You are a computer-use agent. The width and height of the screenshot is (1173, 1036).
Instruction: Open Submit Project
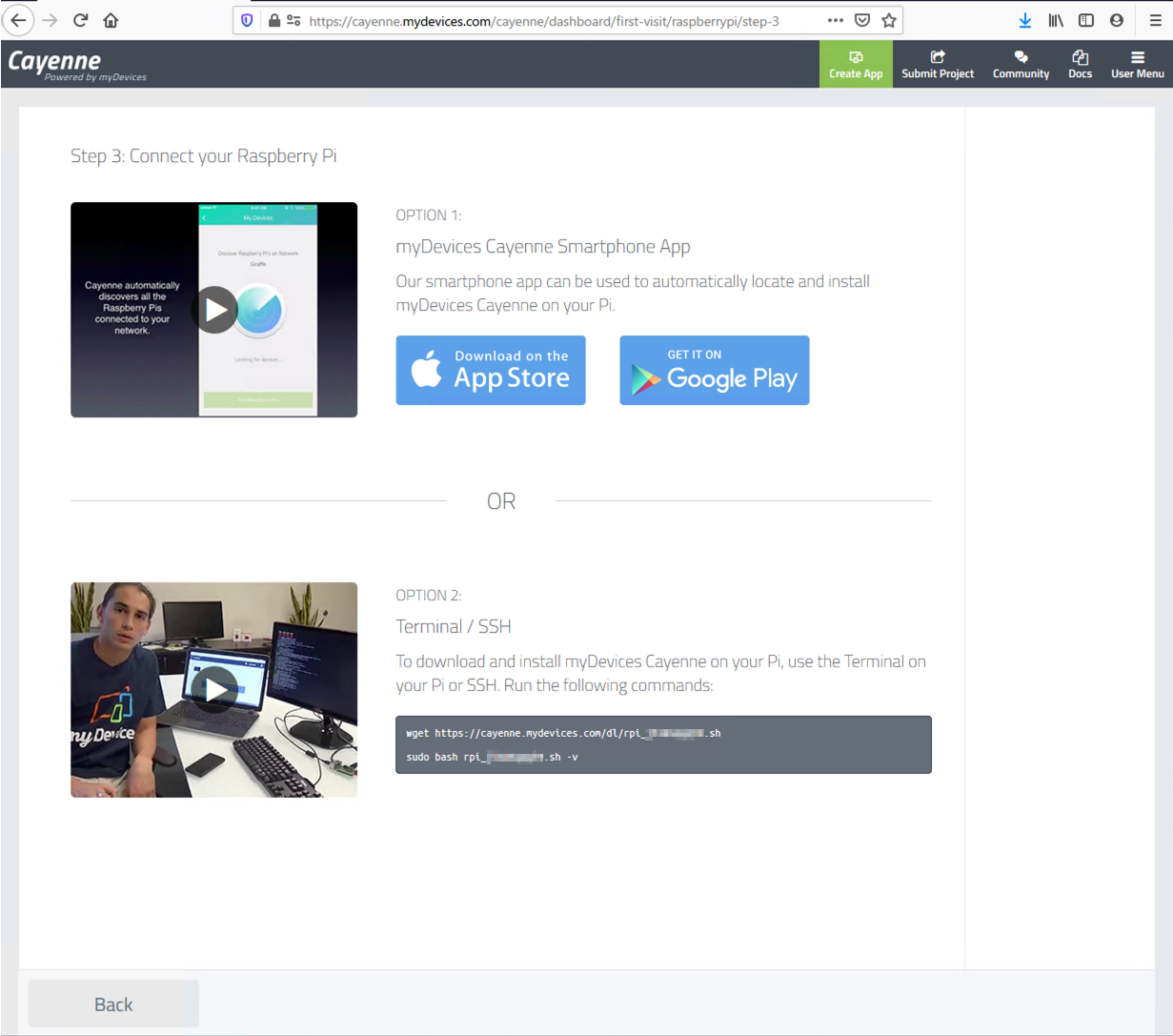[x=938, y=64]
